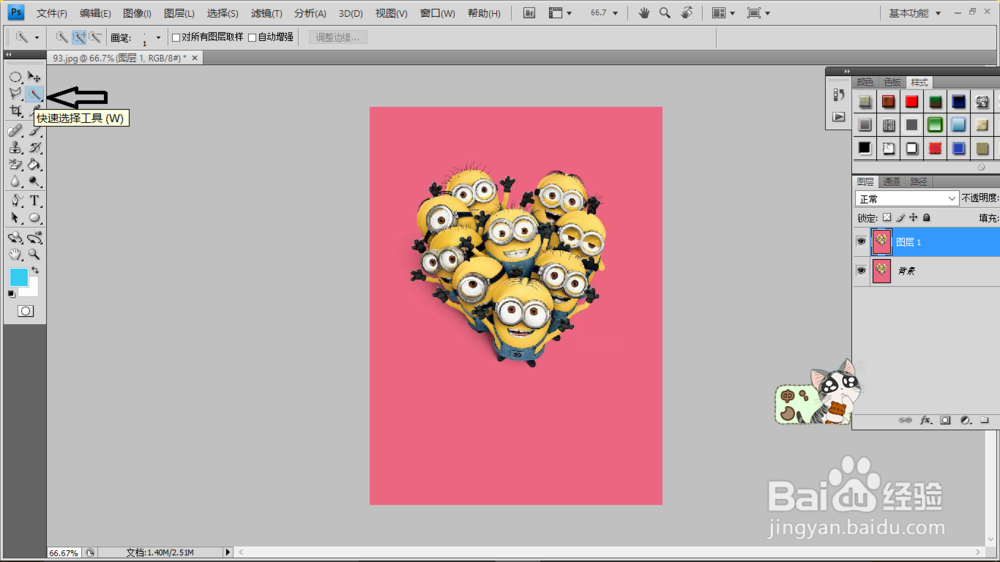Enable 自动增强 checkbox
This screenshot has width=1000, height=562.
point(252,38)
